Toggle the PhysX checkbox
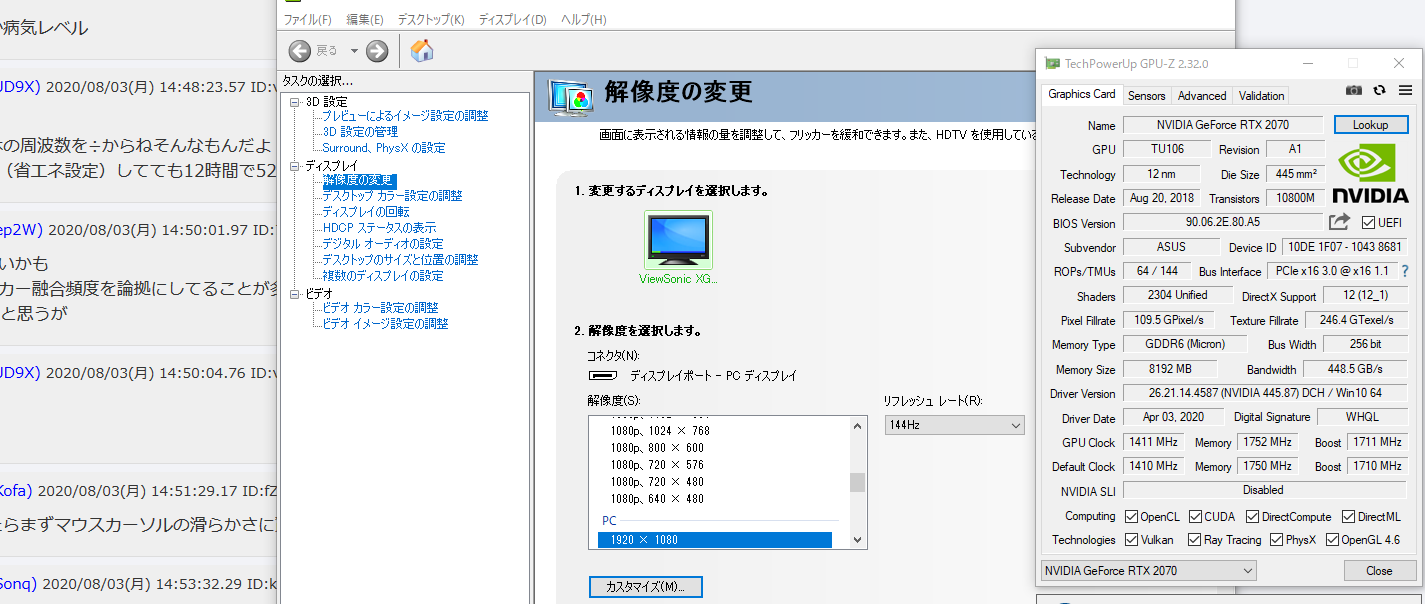Image resolution: width=1425 pixels, height=604 pixels. tap(1277, 540)
